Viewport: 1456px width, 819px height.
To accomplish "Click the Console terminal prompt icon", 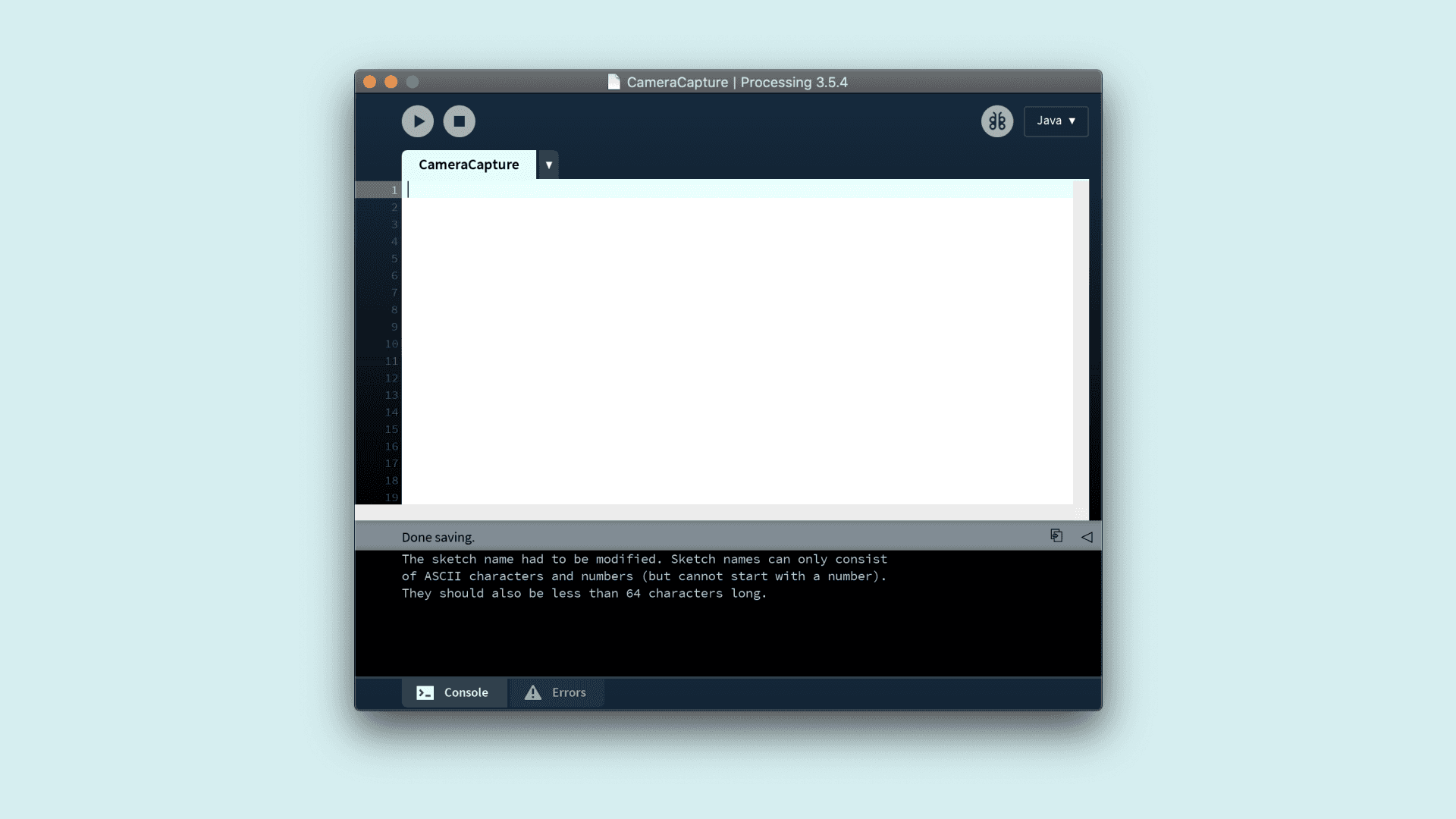I will (425, 692).
